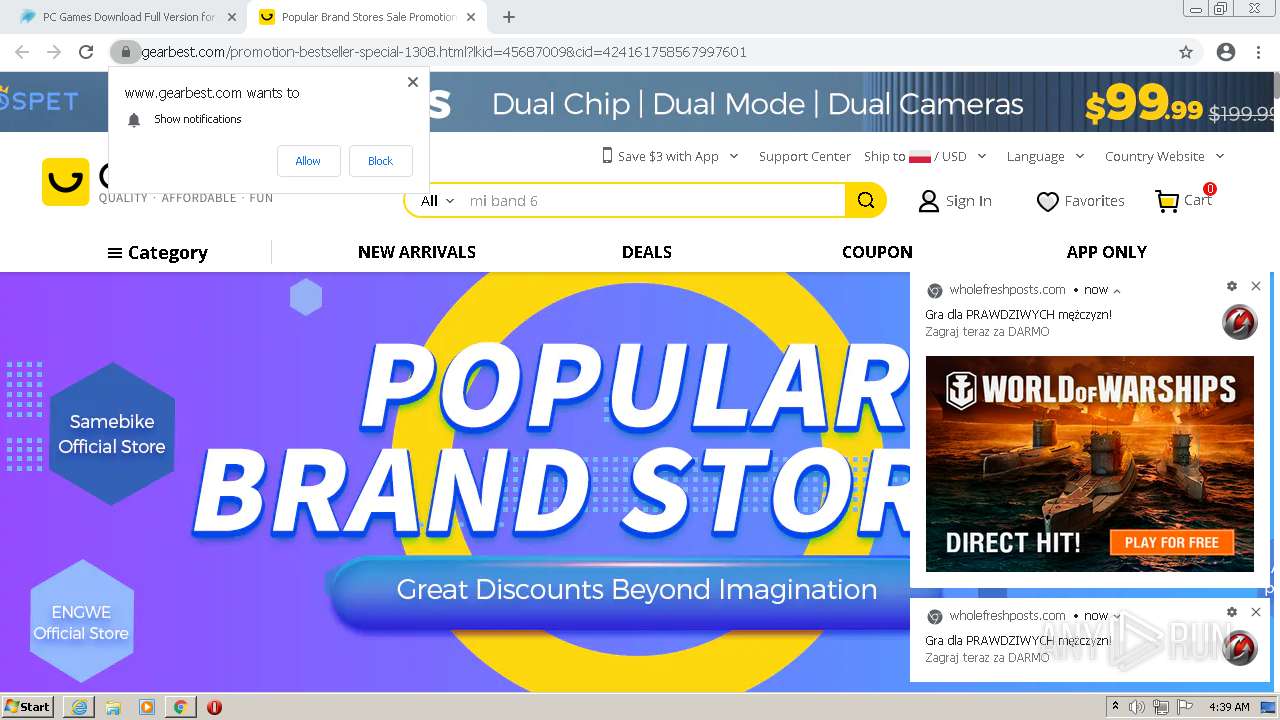This screenshot has width=1280, height=720.
Task: Open the Category hamburger menu
Action: click(157, 253)
